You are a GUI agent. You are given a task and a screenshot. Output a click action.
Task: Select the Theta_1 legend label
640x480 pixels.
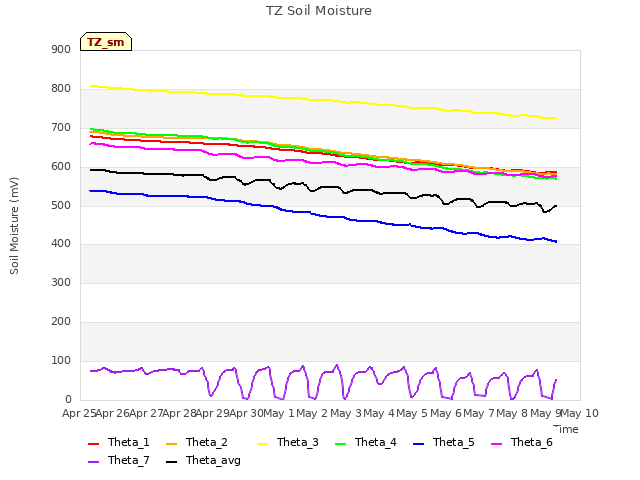[x=129, y=442]
